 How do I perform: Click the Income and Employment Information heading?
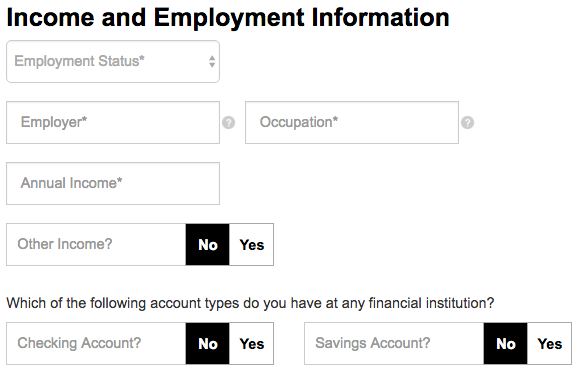228,18
